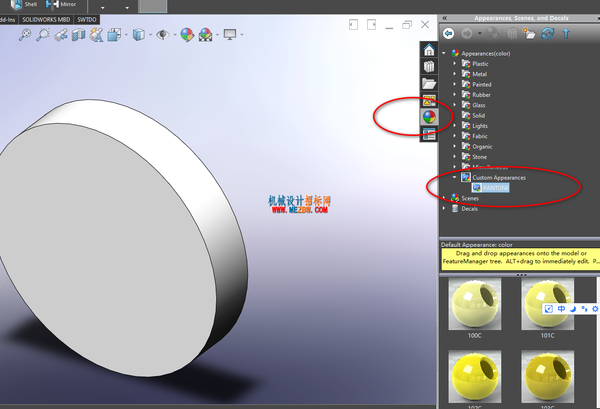The width and height of the screenshot is (600, 409).
Task: Click the Hide/Show Items eye icon
Action: click(163, 35)
